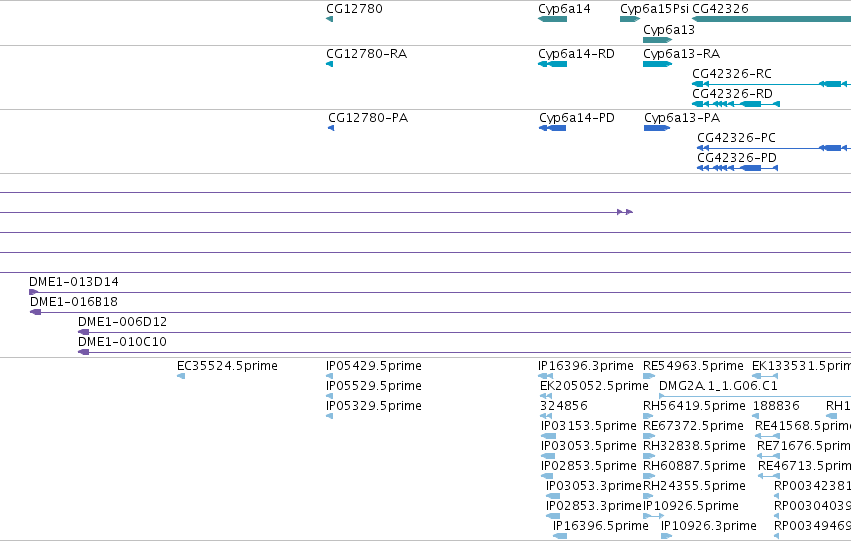Click EST IP05429.5prime
Image resolution: width=851 pixels, height=541 pixels.
click(x=373, y=366)
